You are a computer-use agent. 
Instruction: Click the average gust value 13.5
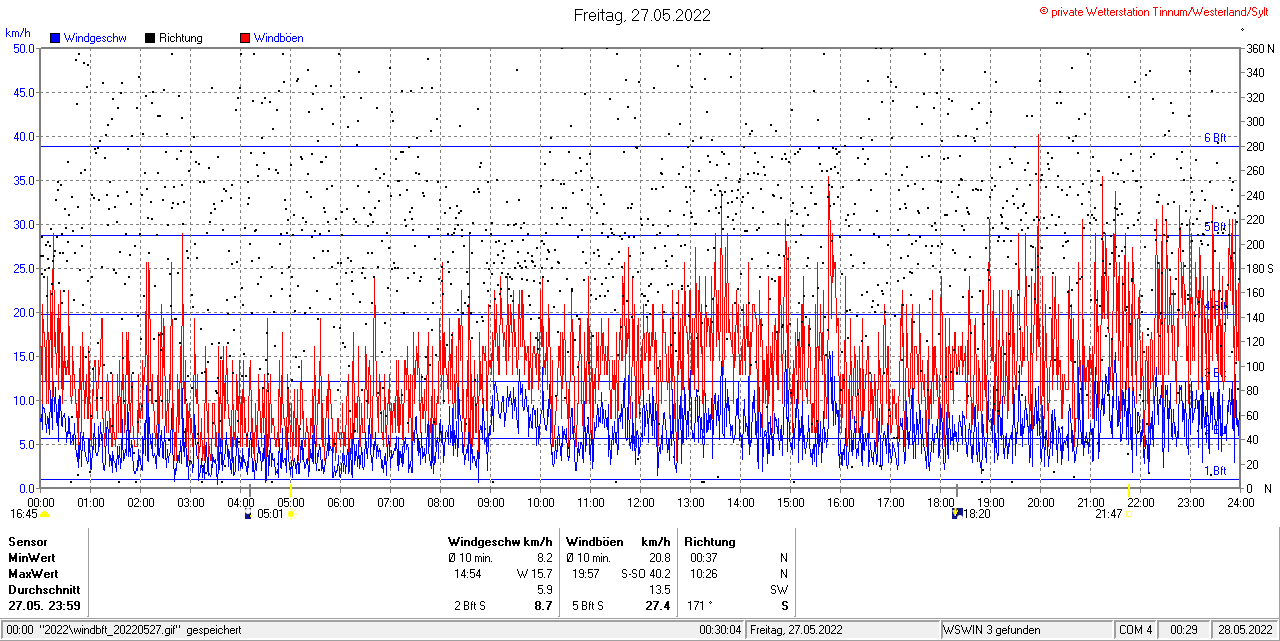(660, 590)
